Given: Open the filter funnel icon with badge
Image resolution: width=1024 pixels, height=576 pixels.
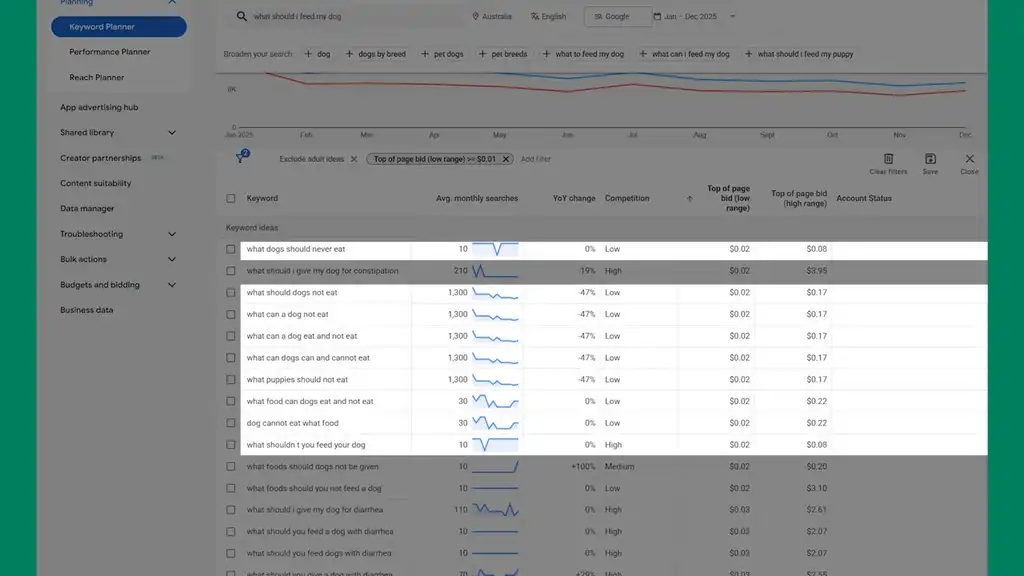Looking at the screenshot, I should [238, 159].
